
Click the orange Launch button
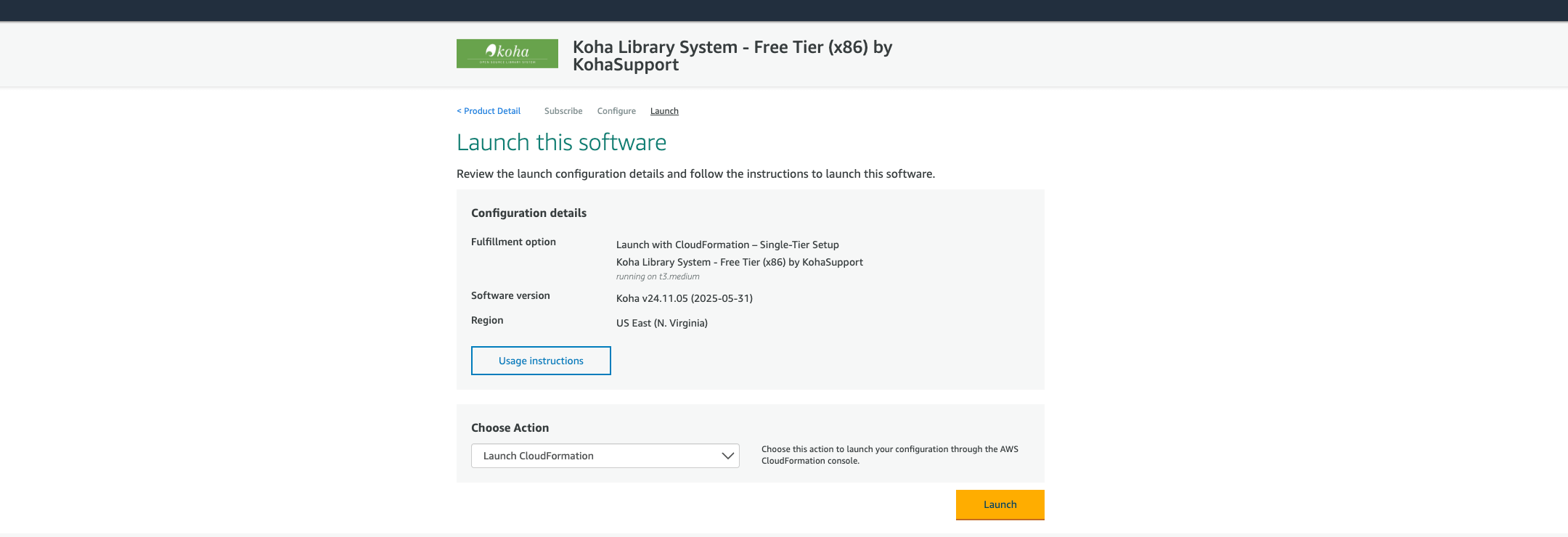click(x=1000, y=505)
